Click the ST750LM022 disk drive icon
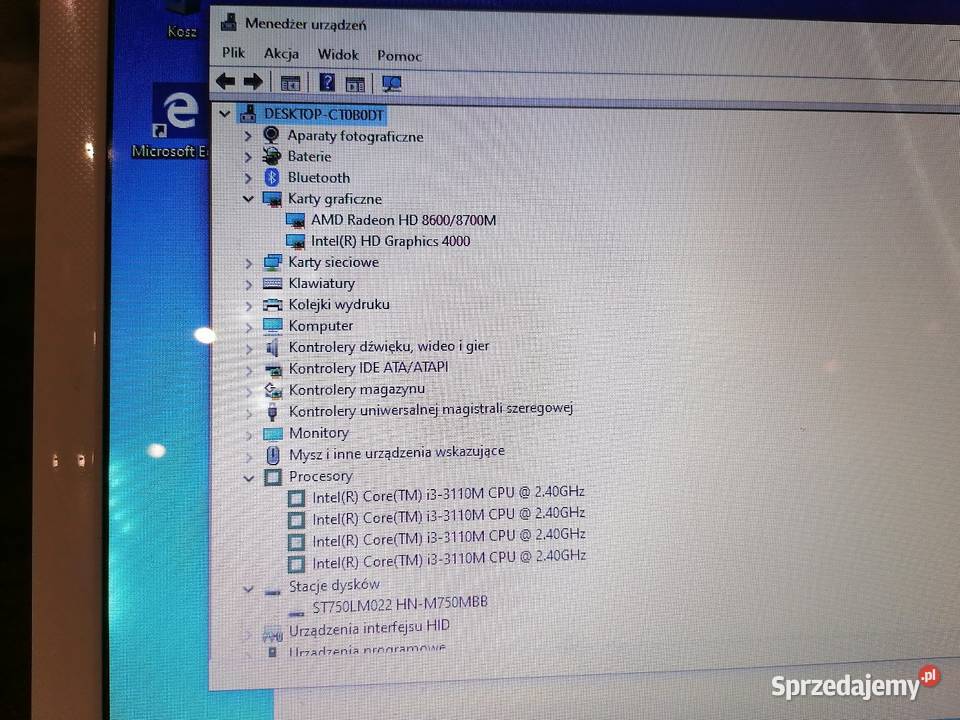 pos(296,612)
